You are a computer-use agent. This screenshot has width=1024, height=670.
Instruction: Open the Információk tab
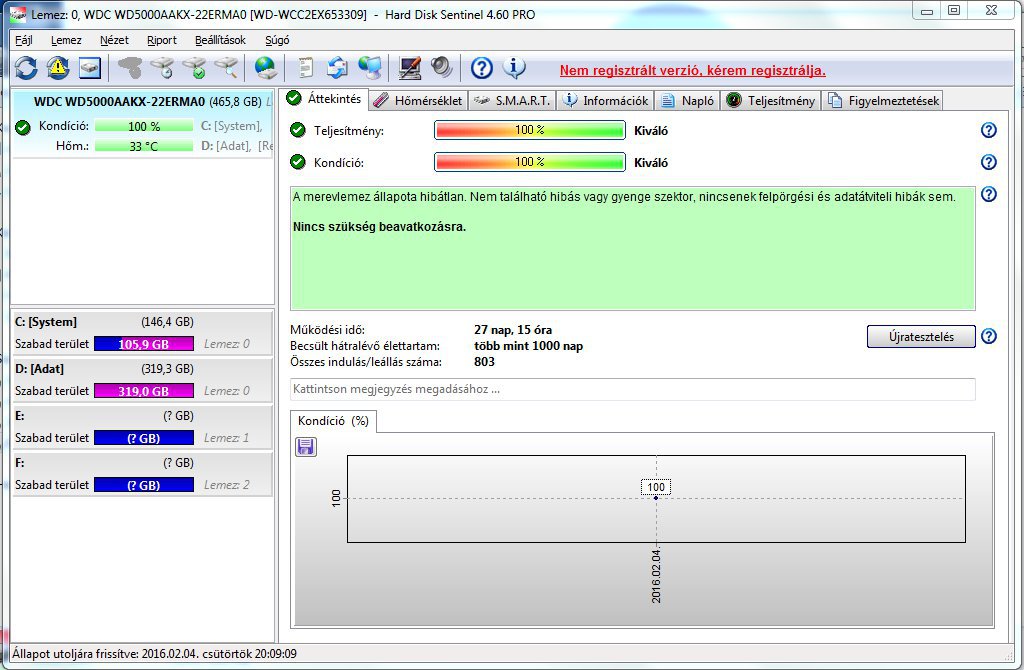coord(605,101)
